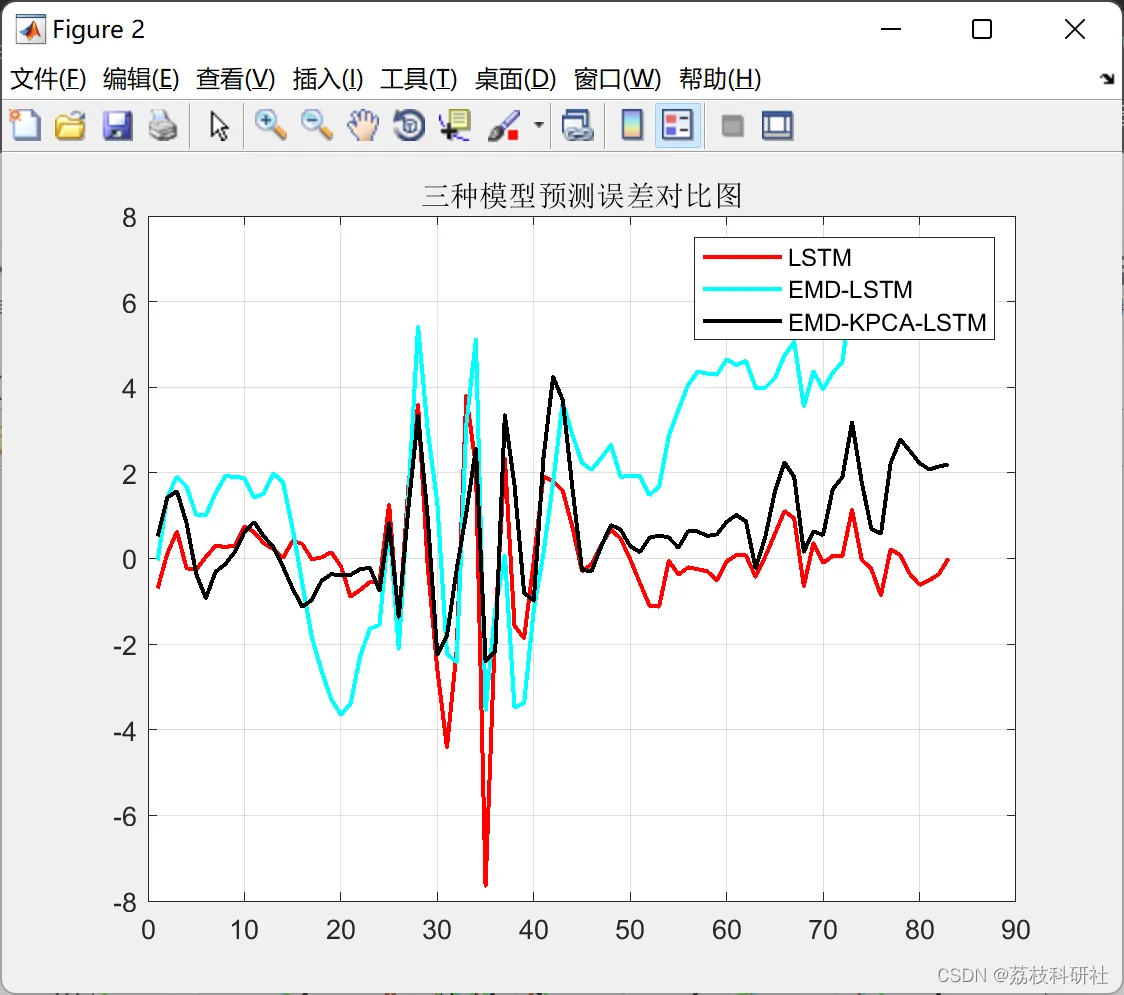Dock the figure via corner arrow
The height and width of the screenshot is (995, 1124).
(1108, 79)
